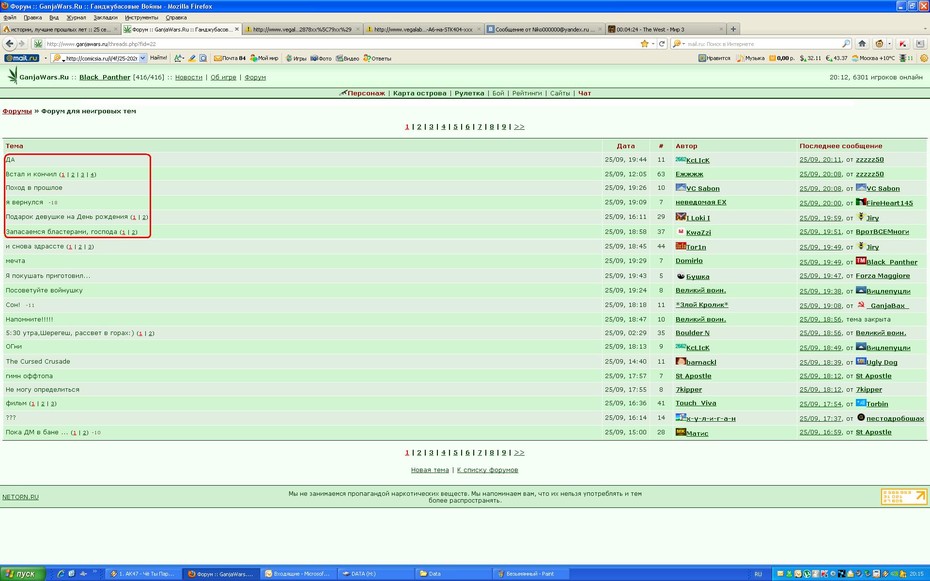Image resolution: width=930 pixels, height=581 pixels.
Task: Open the Журнал menu
Action: tap(76, 18)
